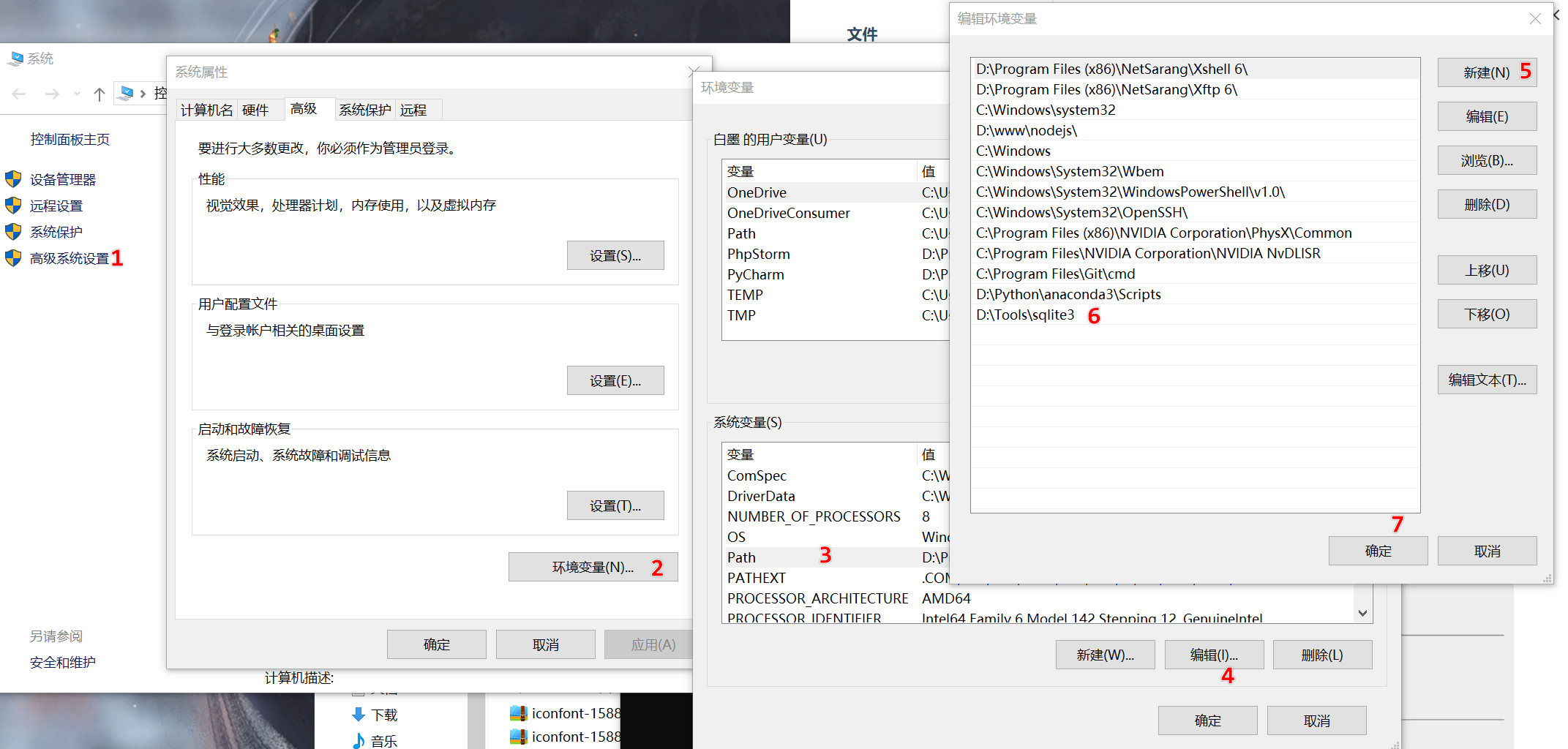Select the NVIDIA NvDLISR path entry
The height and width of the screenshot is (749, 1568).
coord(1196,253)
